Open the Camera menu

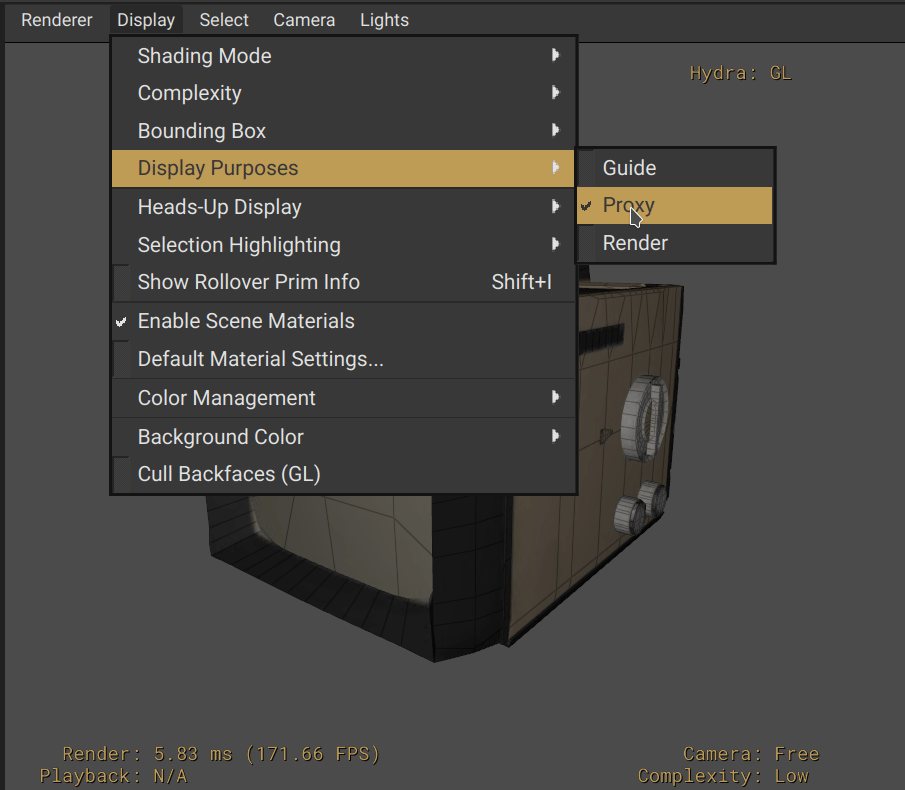(x=304, y=20)
